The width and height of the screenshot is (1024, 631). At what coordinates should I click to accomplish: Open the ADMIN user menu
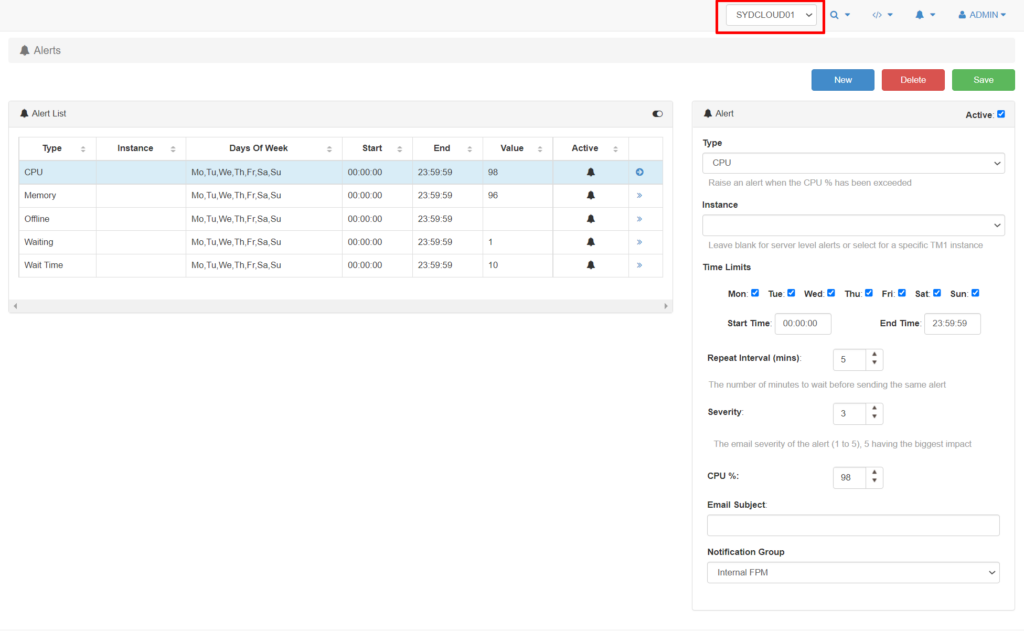[981, 15]
